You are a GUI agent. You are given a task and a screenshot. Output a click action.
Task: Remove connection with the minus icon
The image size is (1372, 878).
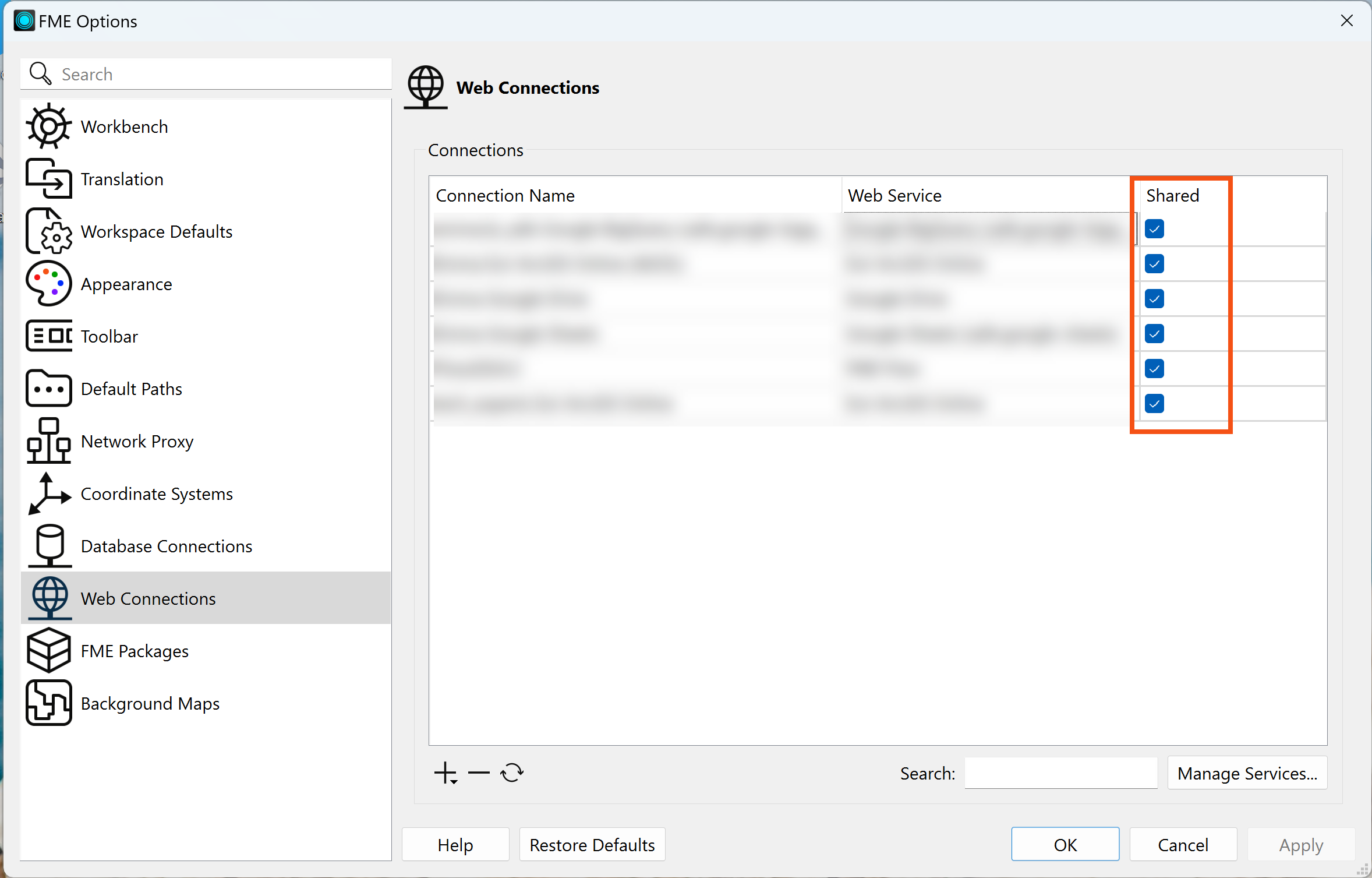click(479, 773)
